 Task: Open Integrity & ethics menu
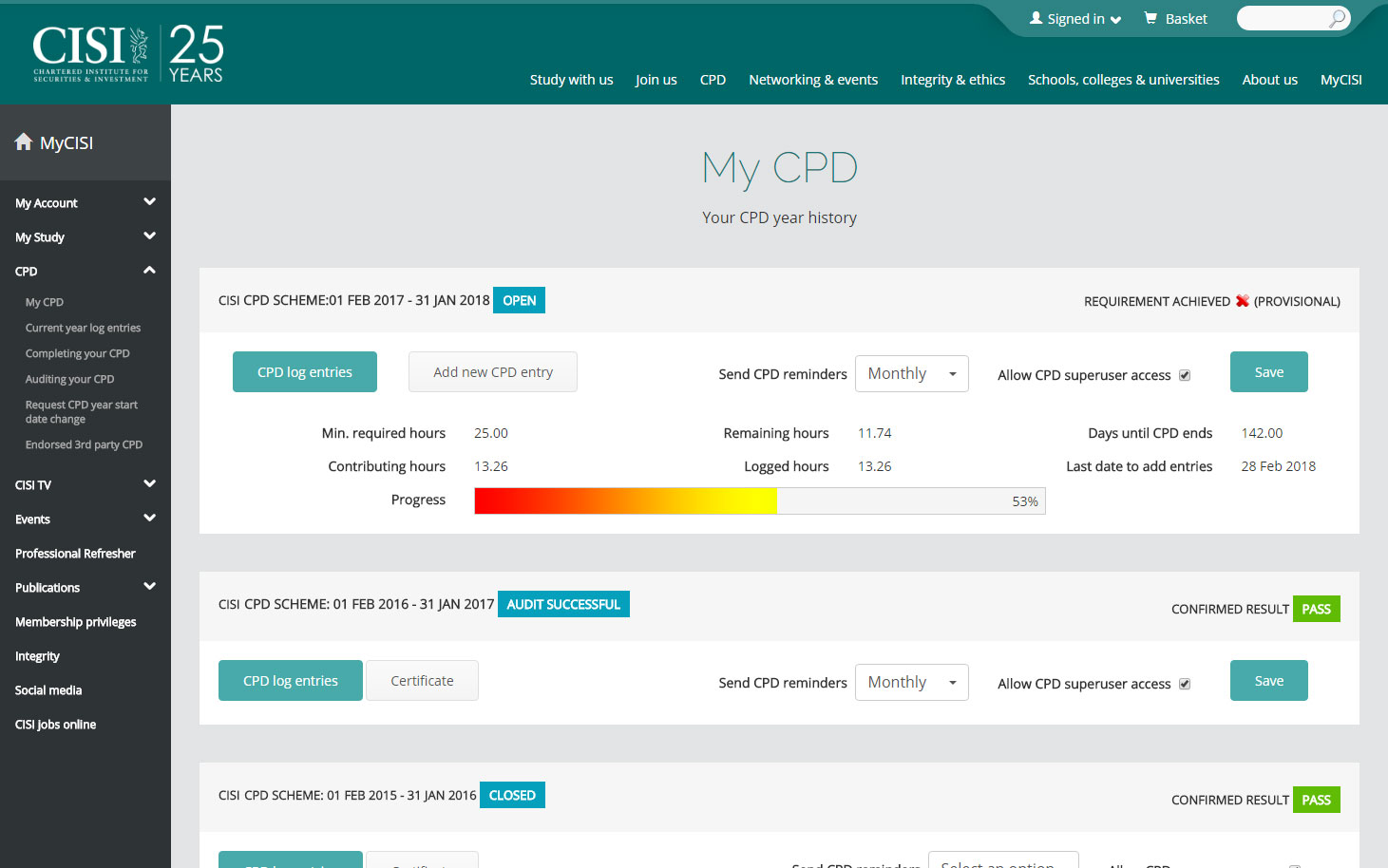(x=952, y=80)
